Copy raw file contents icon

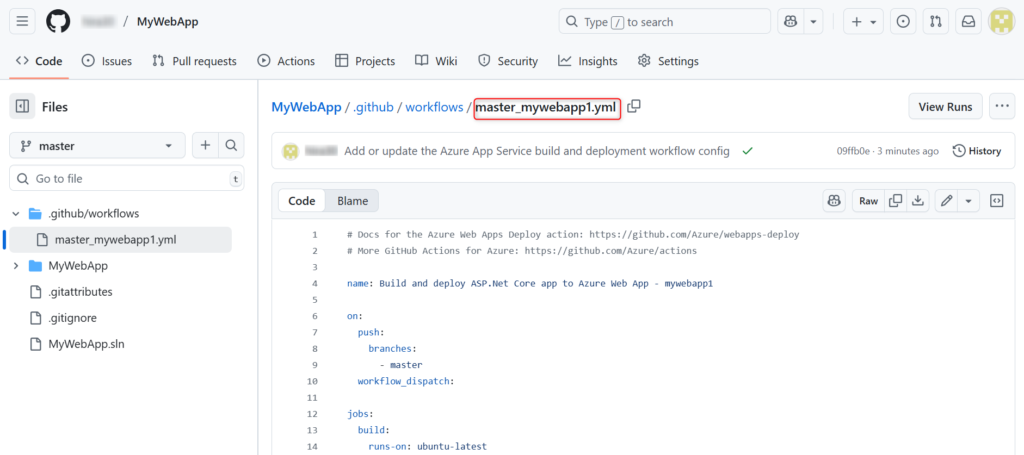(896, 200)
